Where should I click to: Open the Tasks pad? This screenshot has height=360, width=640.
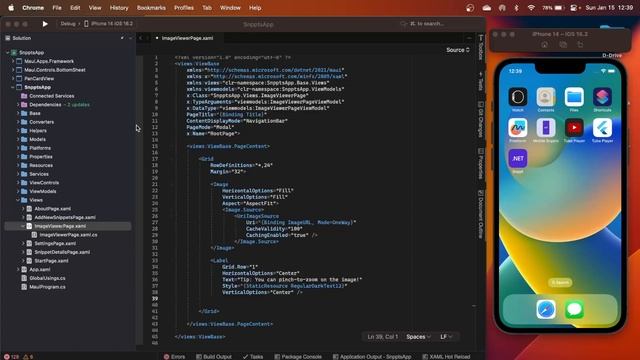(x=253, y=357)
